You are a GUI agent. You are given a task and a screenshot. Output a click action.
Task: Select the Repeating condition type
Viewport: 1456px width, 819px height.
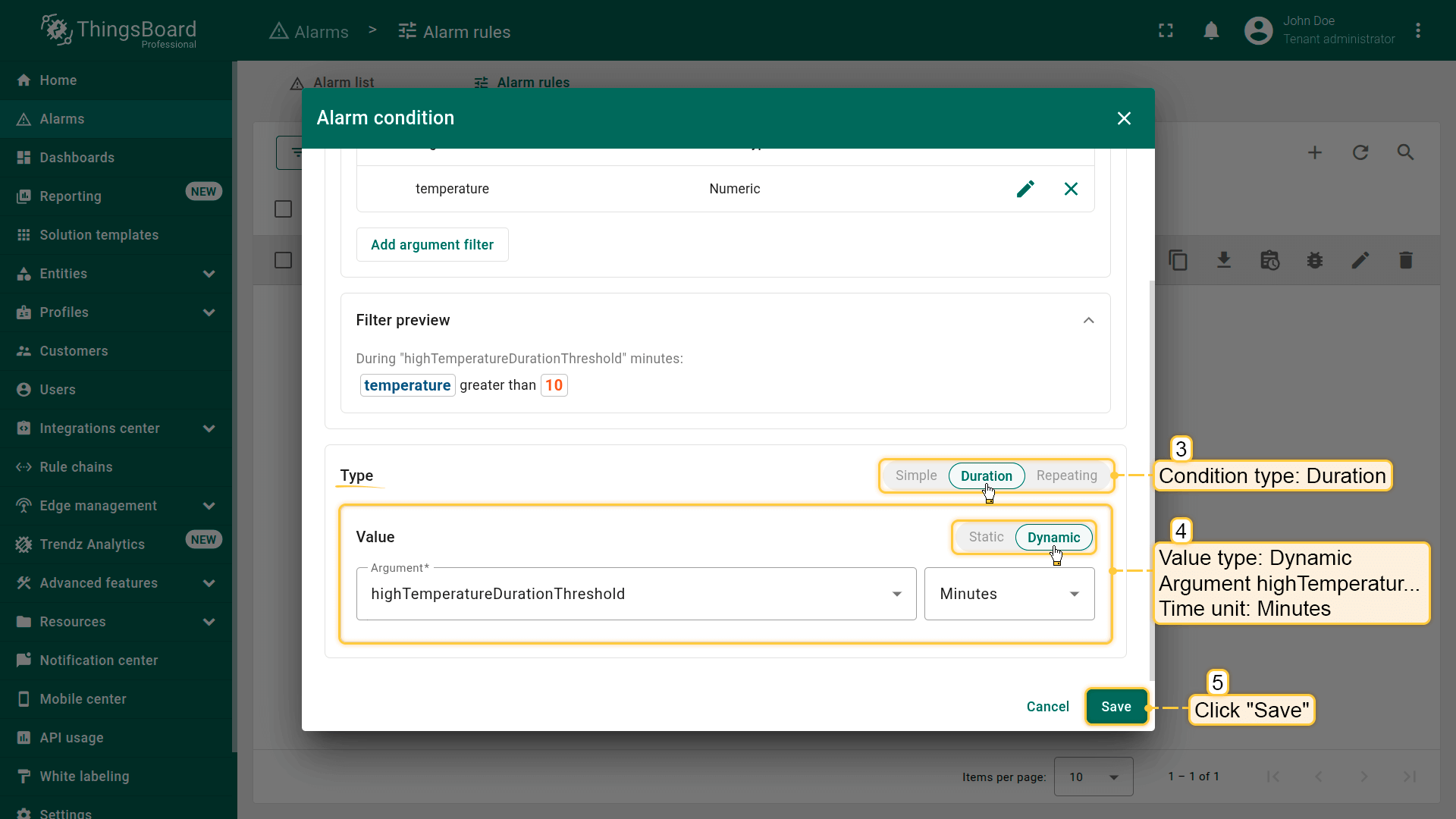pyautogui.click(x=1066, y=475)
